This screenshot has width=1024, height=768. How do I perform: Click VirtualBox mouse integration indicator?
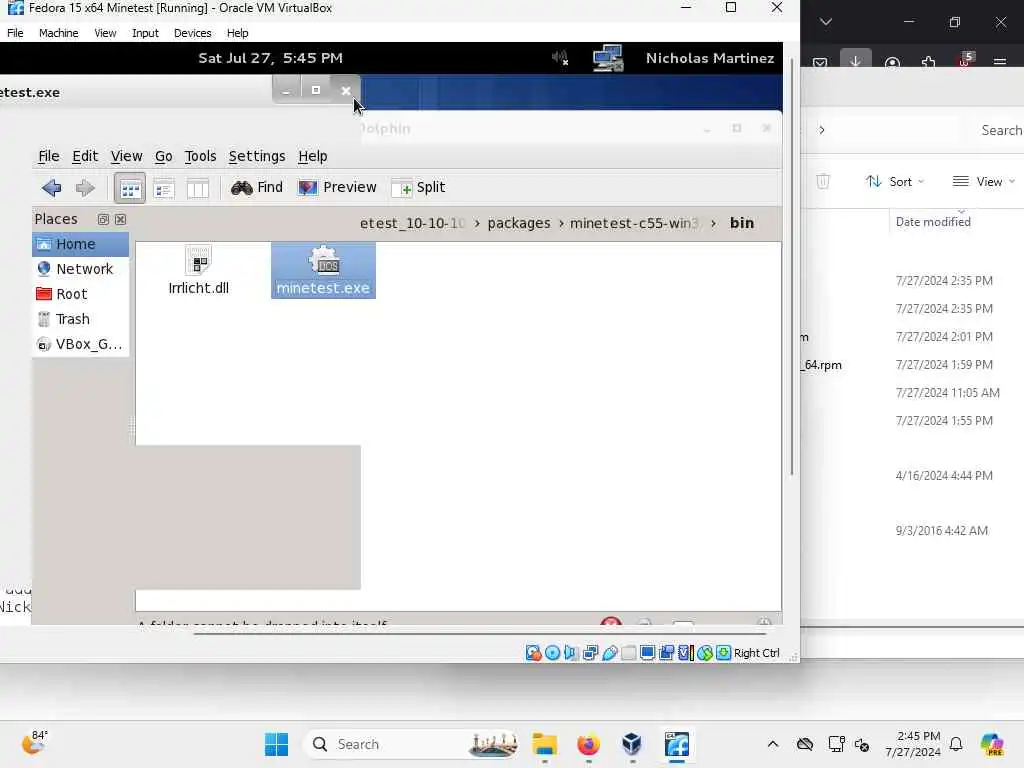(x=705, y=652)
